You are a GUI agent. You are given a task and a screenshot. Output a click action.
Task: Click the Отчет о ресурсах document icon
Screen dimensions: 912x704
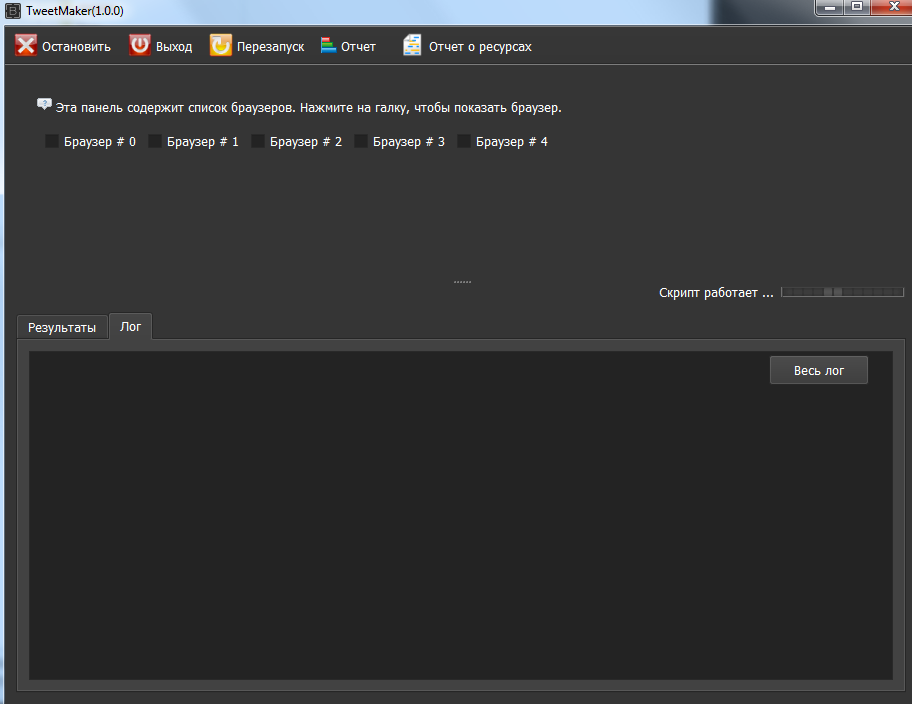412,46
